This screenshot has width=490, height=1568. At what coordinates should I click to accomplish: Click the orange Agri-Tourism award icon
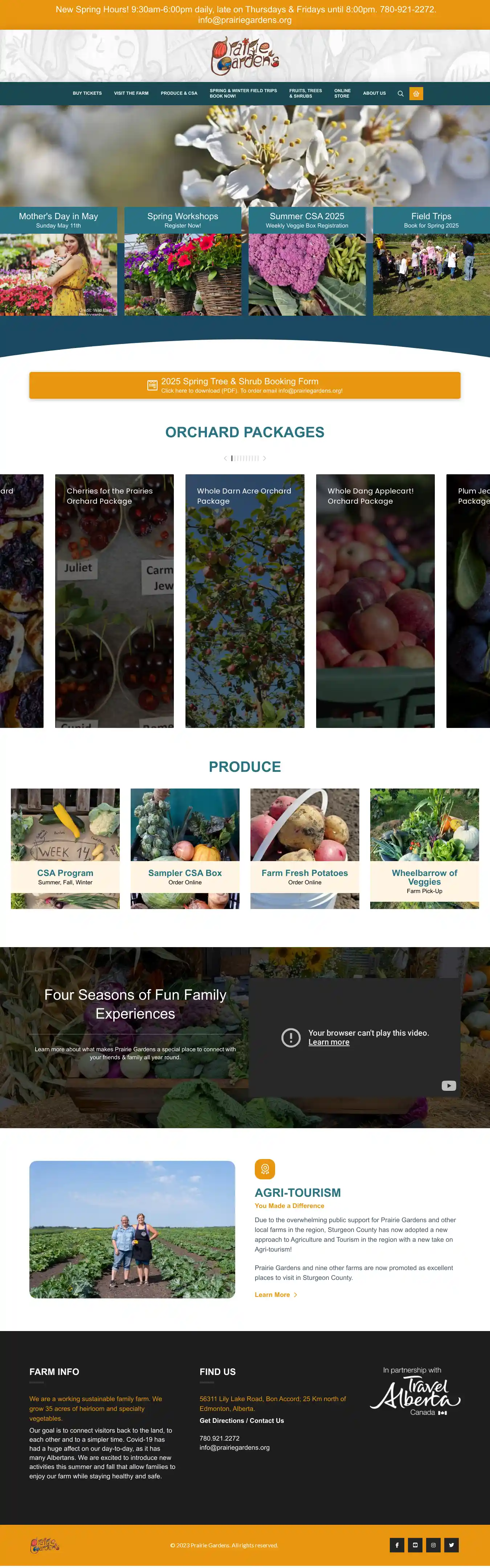point(265,1169)
